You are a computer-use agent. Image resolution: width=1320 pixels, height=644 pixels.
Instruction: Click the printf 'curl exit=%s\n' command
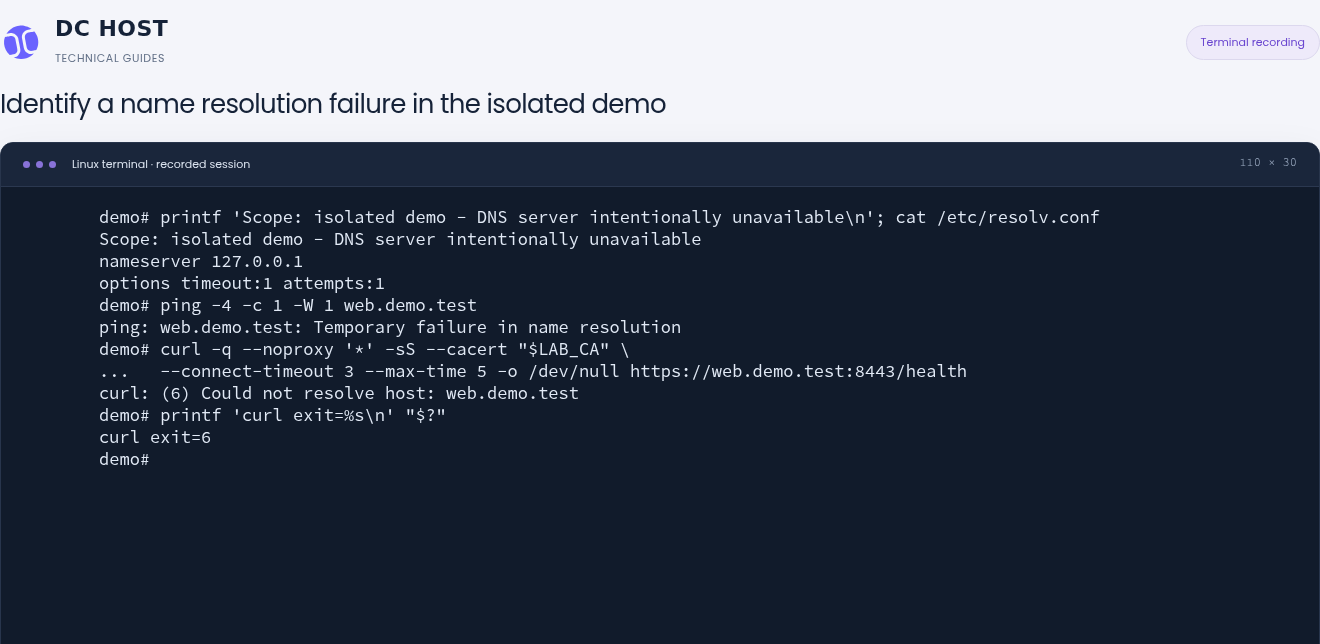click(x=272, y=415)
